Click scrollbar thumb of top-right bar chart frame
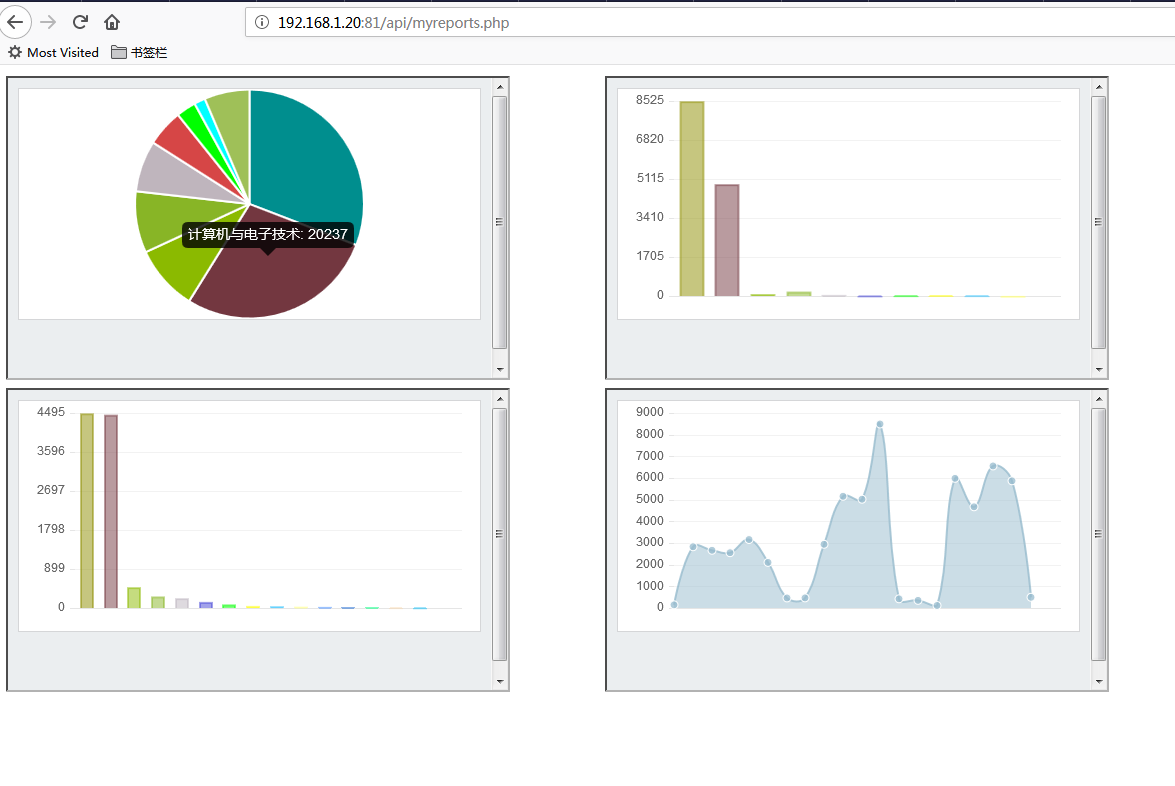The width and height of the screenshot is (1175, 786). [1098, 222]
